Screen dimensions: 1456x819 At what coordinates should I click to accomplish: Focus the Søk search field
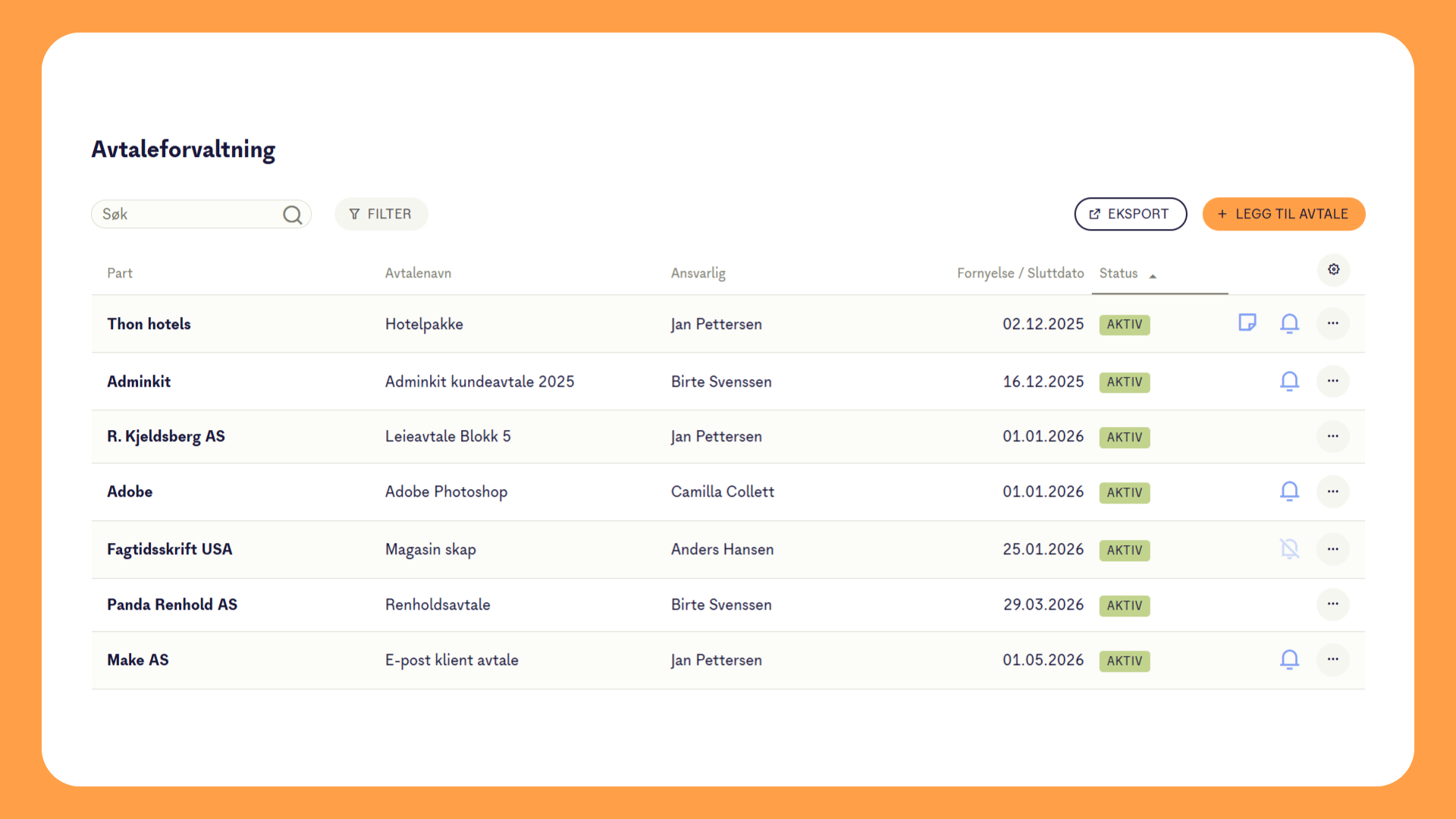[x=188, y=215]
